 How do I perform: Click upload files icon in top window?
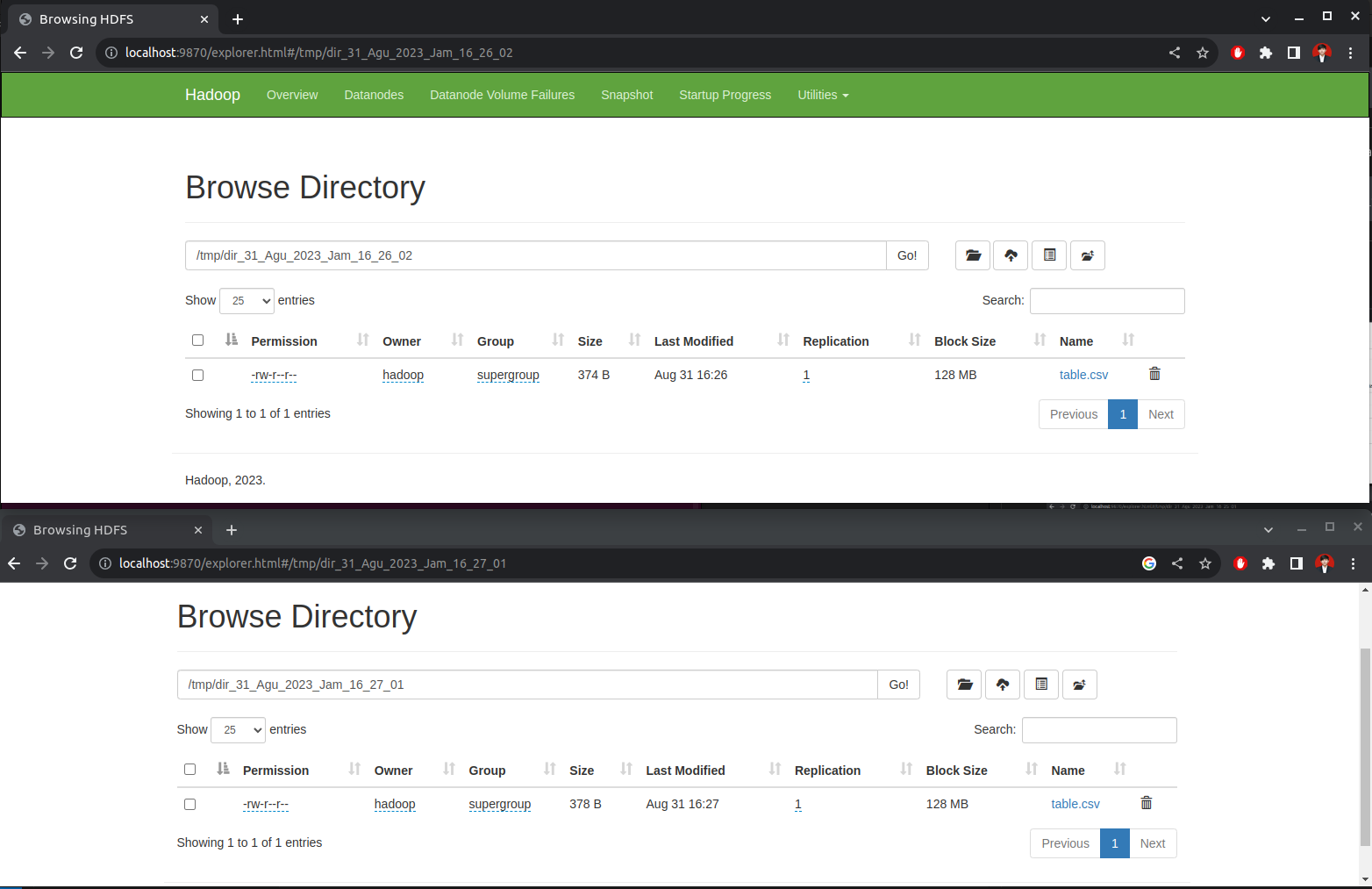click(x=1011, y=255)
